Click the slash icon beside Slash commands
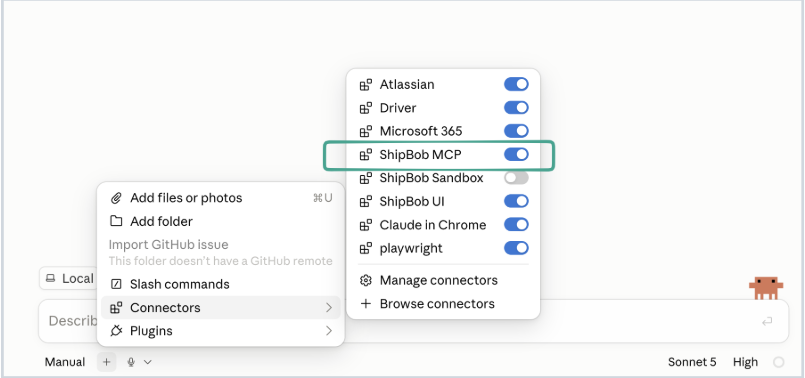 pos(117,285)
